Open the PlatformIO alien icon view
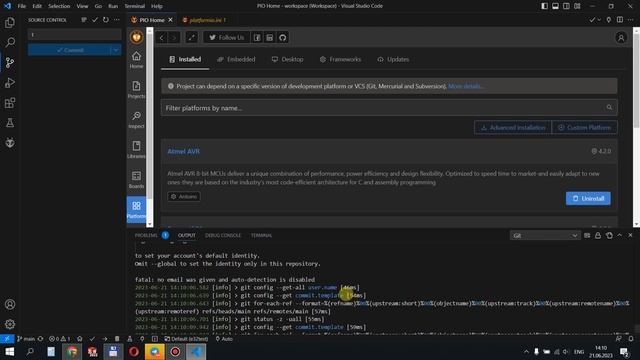Image resolution: width=640 pixels, height=360 pixels. 10,143
